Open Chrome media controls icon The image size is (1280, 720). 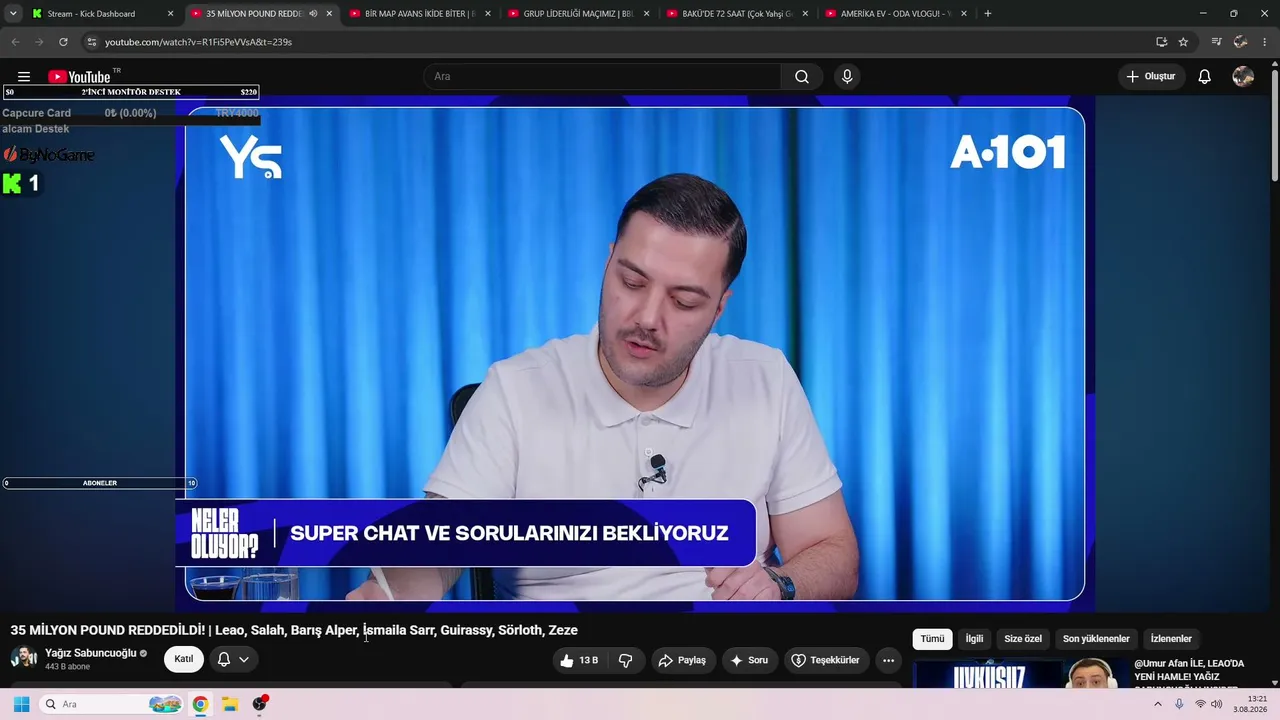(1216, 42)
